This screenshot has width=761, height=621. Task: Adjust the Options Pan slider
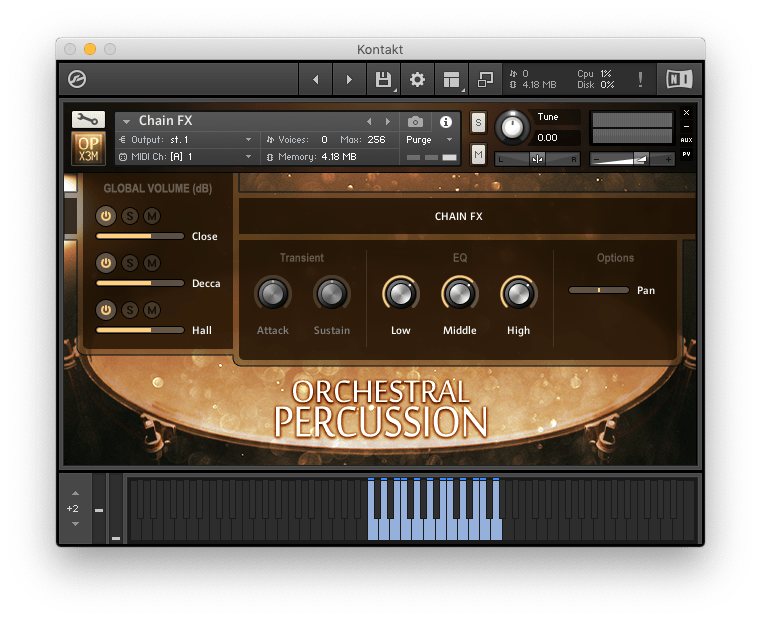pos(599,290)
